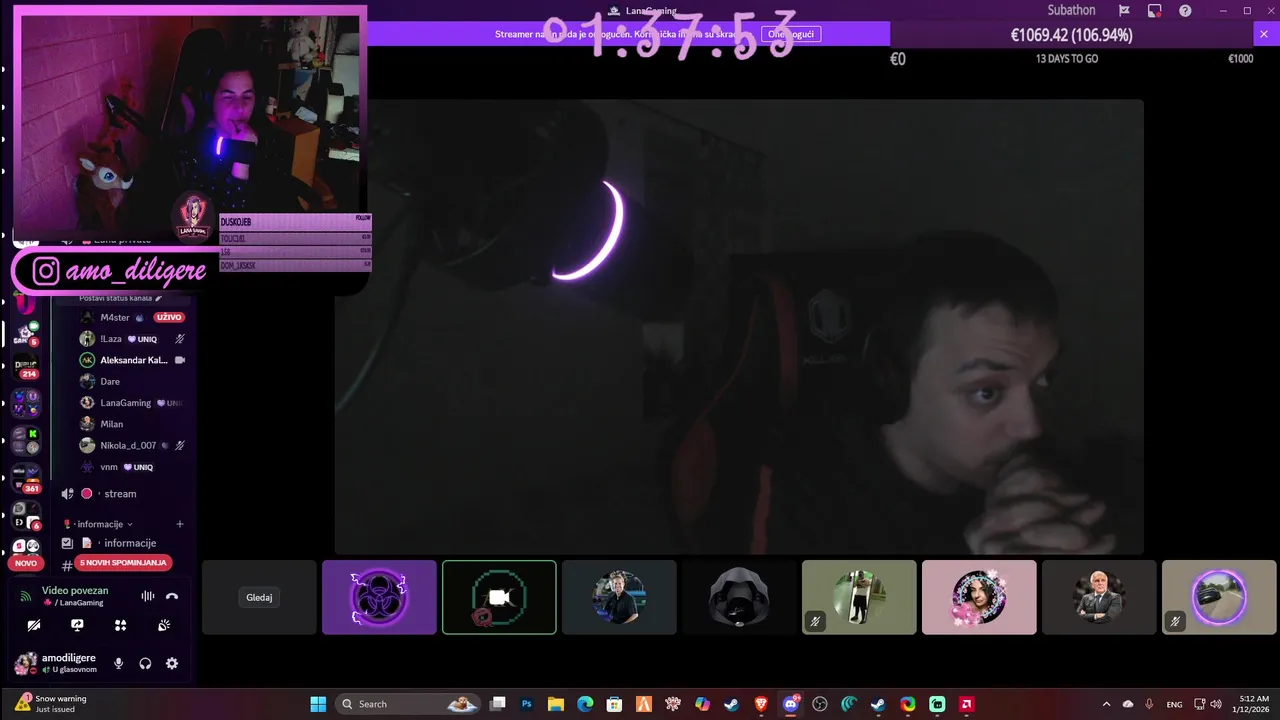Jump to 5 novih spominjanja mentions
The image size is (1280, 720).
124,563
